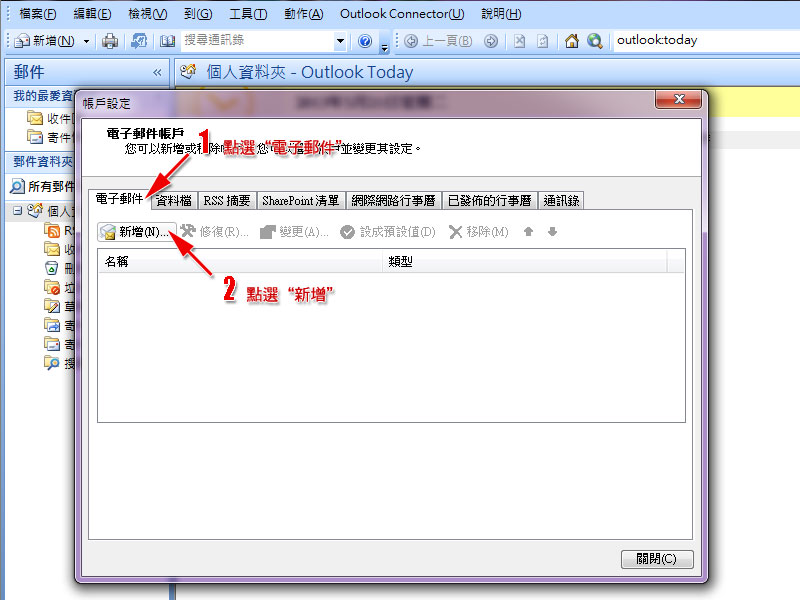
Task: Click the Stop page icon
Action: tap(519, 41)
